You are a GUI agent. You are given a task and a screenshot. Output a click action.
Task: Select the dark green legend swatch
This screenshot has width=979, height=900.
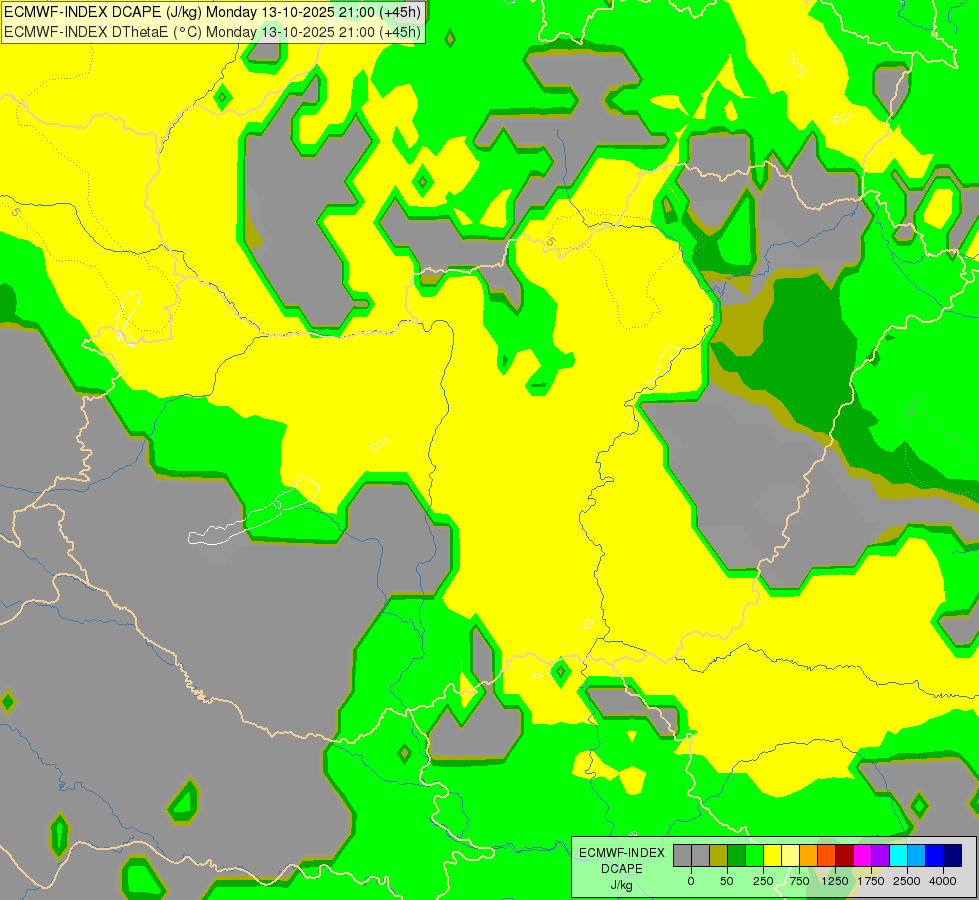click(x=736, y=855)
